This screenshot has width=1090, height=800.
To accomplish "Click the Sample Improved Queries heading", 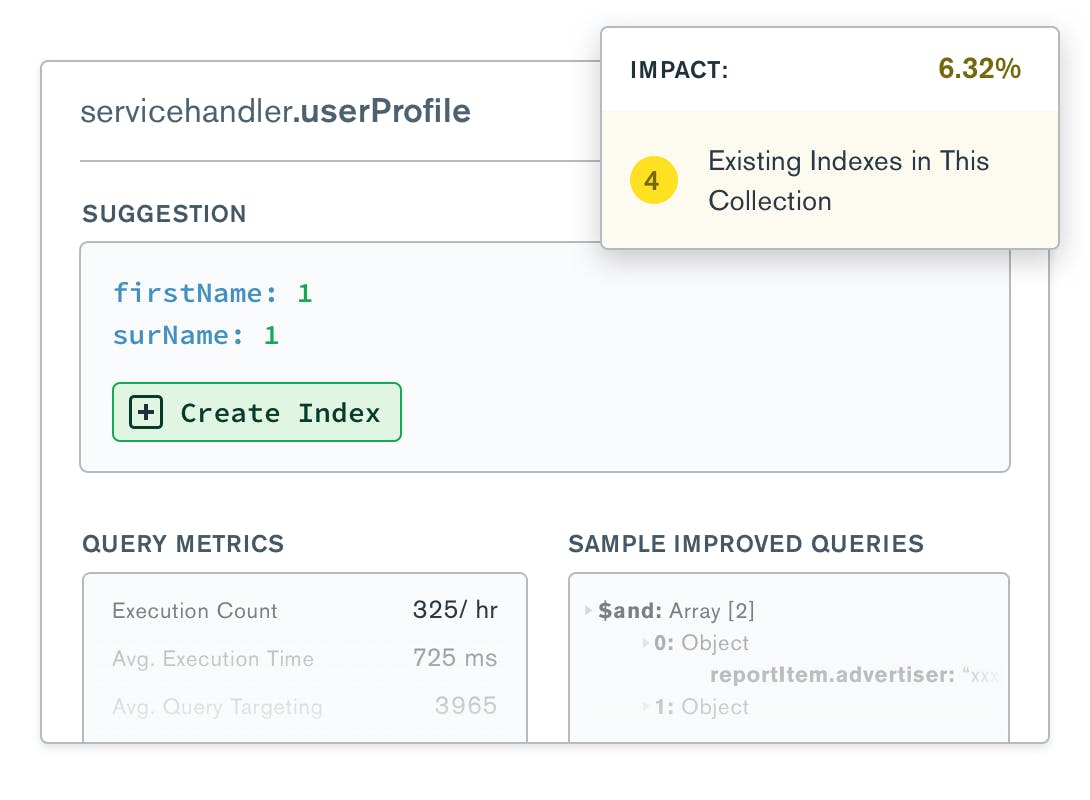I will tap(746, 544).
